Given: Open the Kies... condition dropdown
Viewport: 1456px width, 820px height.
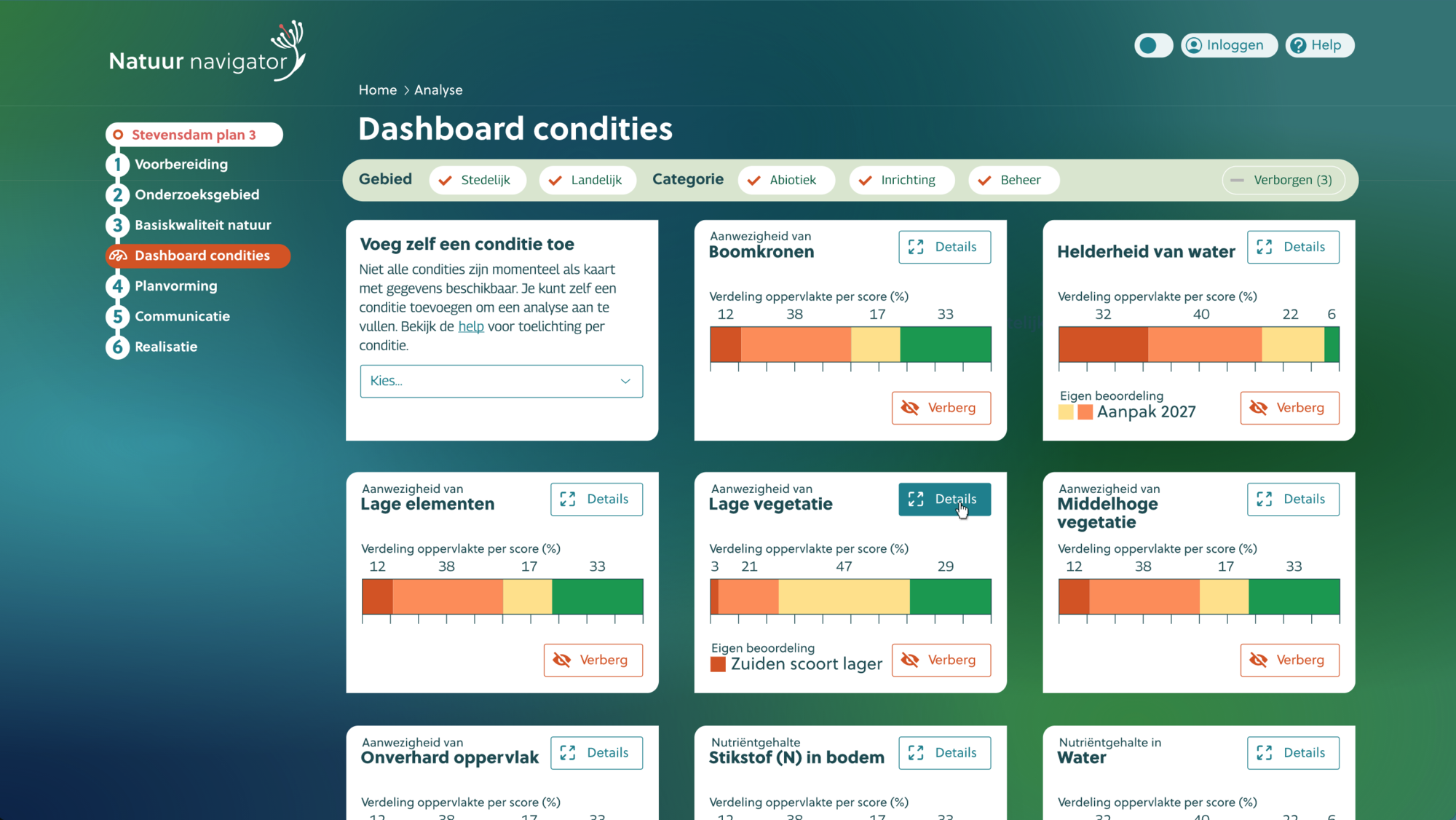Looking at the screenshot, I should click(502, 381).
